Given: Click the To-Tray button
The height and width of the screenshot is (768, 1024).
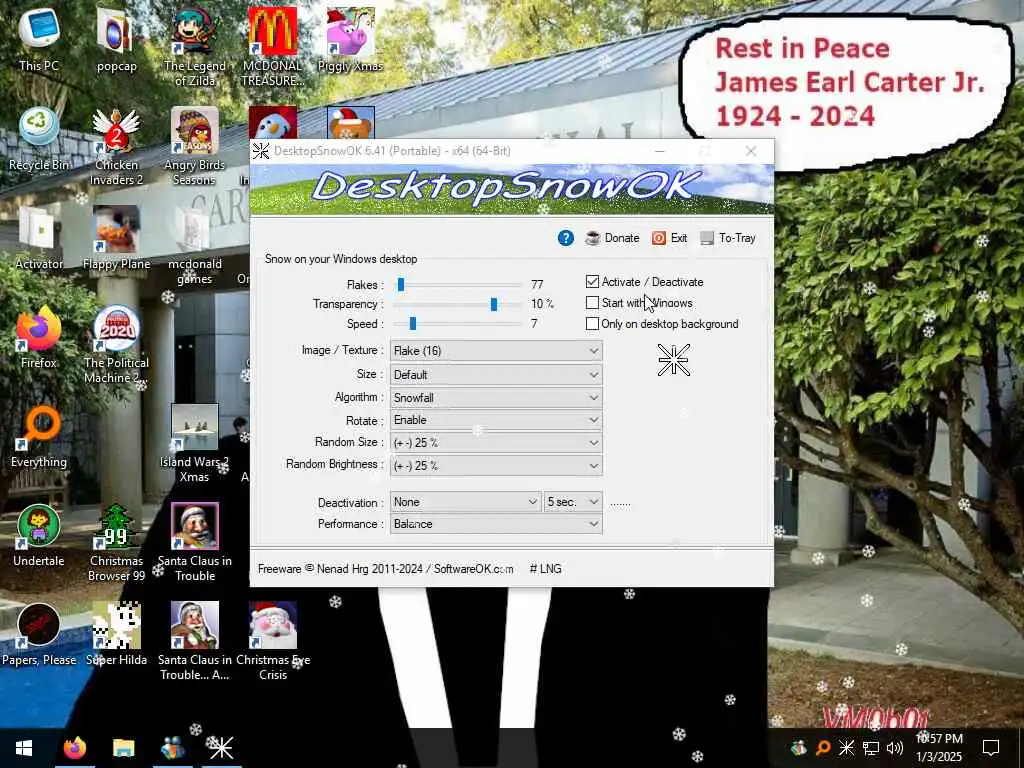Looking at the screenshot, I should [728, 238].
